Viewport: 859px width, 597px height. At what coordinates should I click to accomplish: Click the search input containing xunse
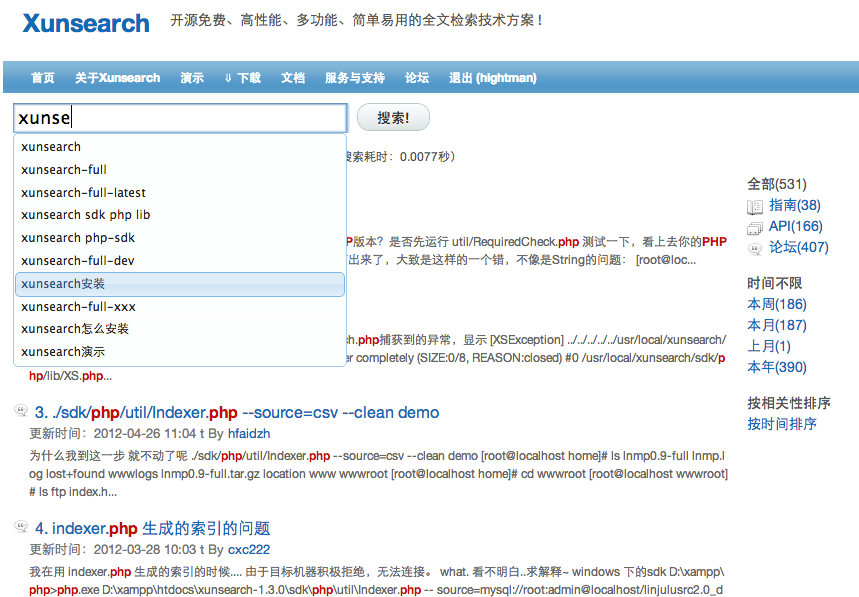(180, 118)
